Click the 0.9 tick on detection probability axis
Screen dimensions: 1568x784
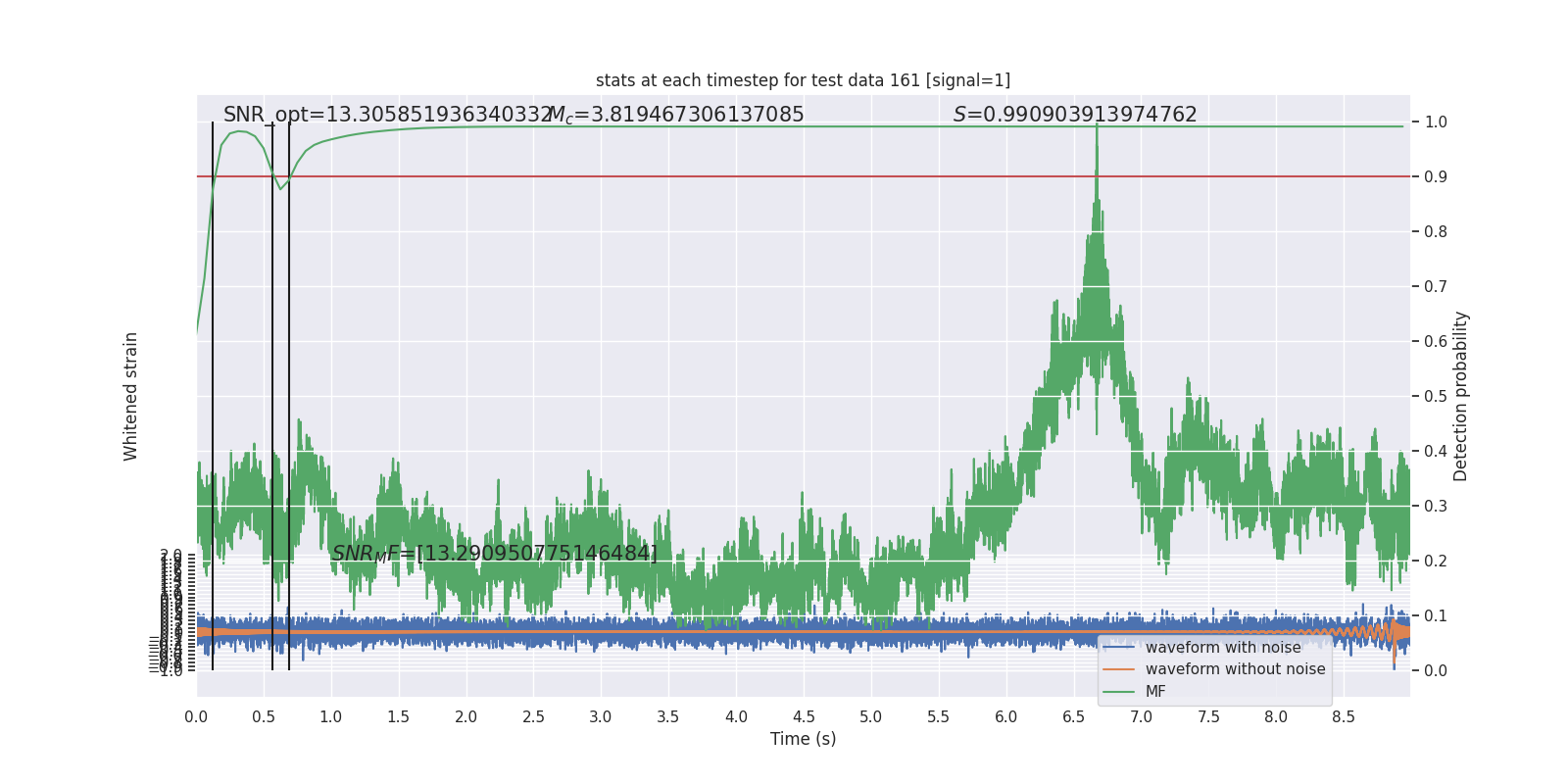point(1436,177)
